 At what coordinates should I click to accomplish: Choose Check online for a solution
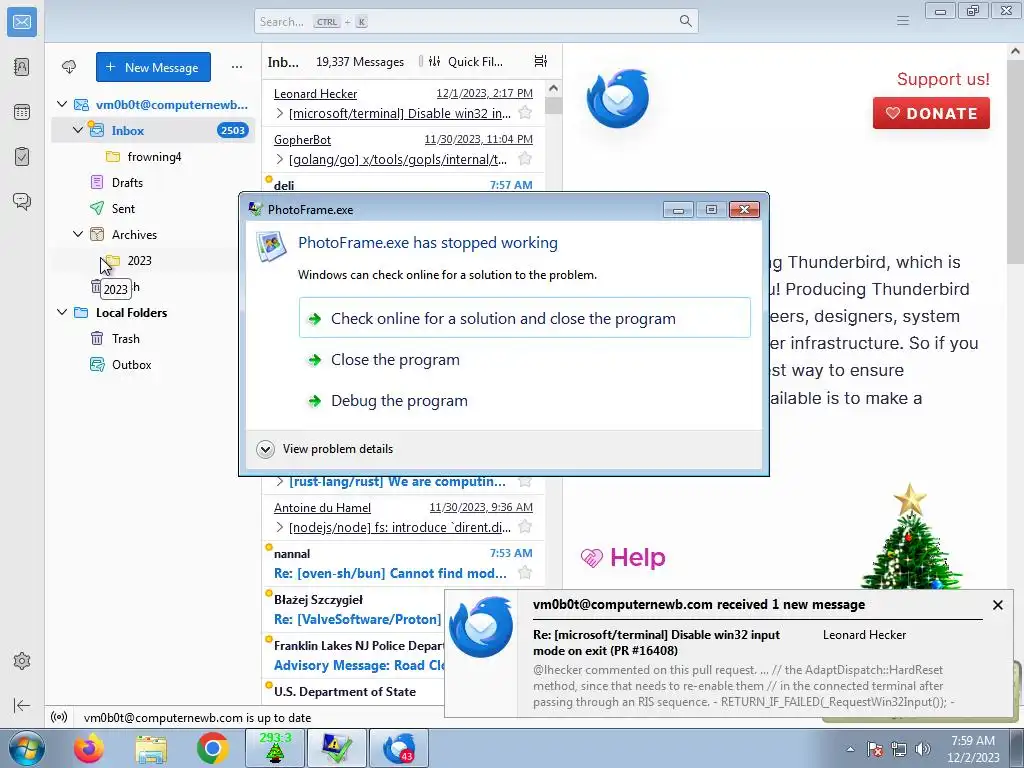(524, 318)
